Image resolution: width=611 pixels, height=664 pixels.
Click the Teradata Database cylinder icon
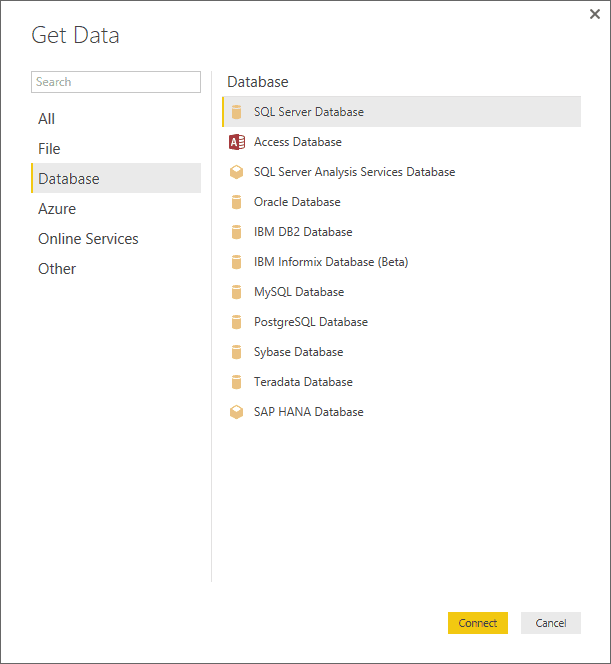[x=237, y=382]
